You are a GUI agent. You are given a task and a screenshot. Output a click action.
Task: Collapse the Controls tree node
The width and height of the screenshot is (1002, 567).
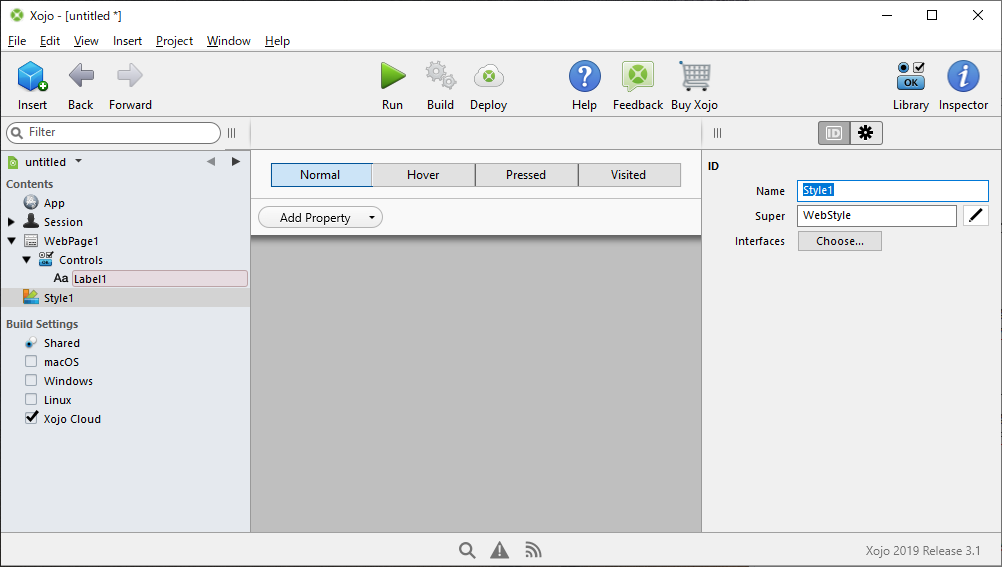pos(26,260)
